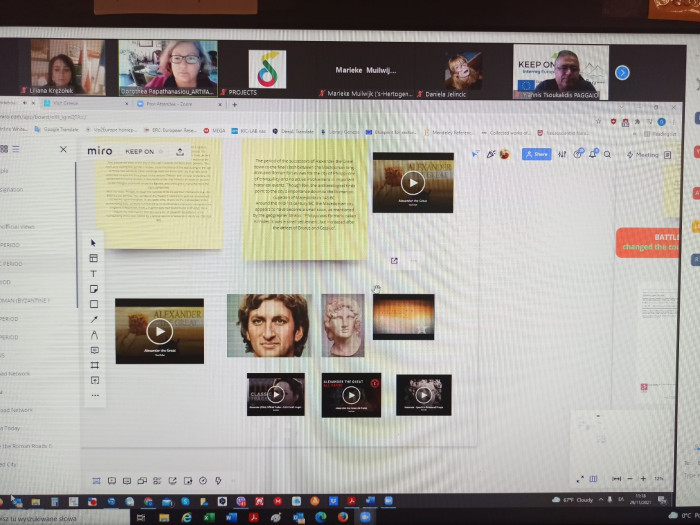Open more tools via three dots
Viewport: 700px width, 525px height.
tap(95, 395)
